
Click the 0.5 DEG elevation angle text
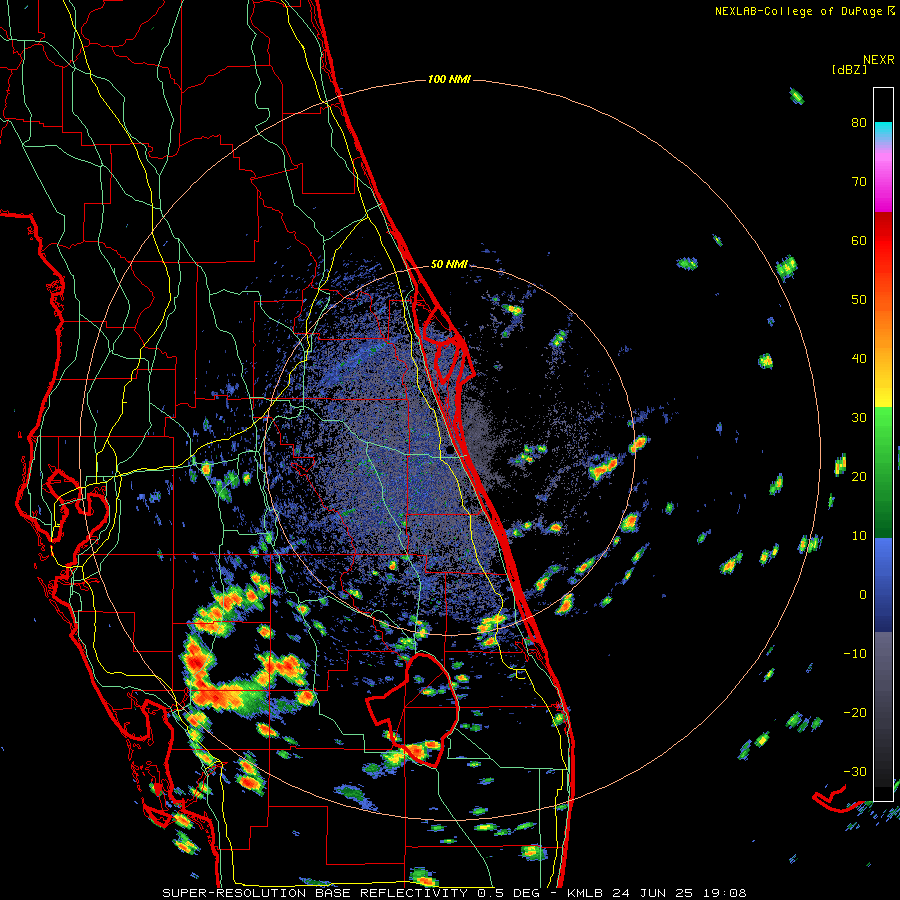[x=509, y=893]
